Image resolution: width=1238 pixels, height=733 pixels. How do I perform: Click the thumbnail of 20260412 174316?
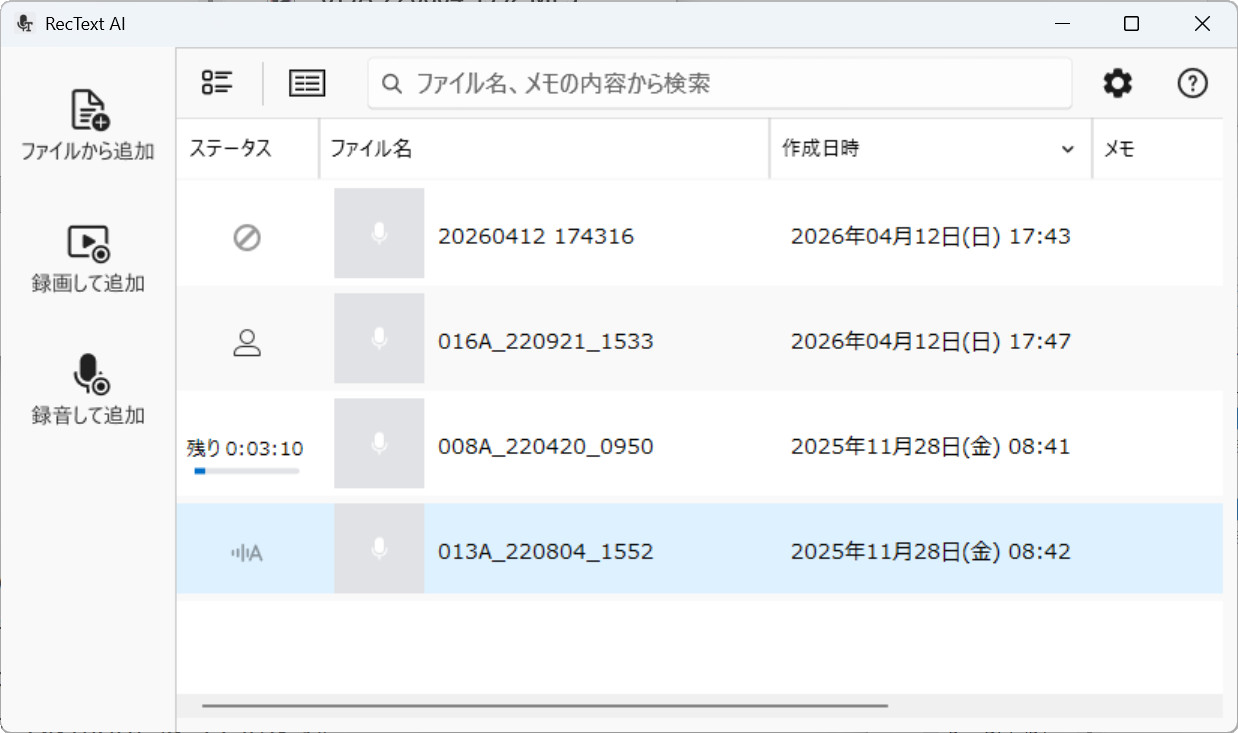[x=379, y=233]
